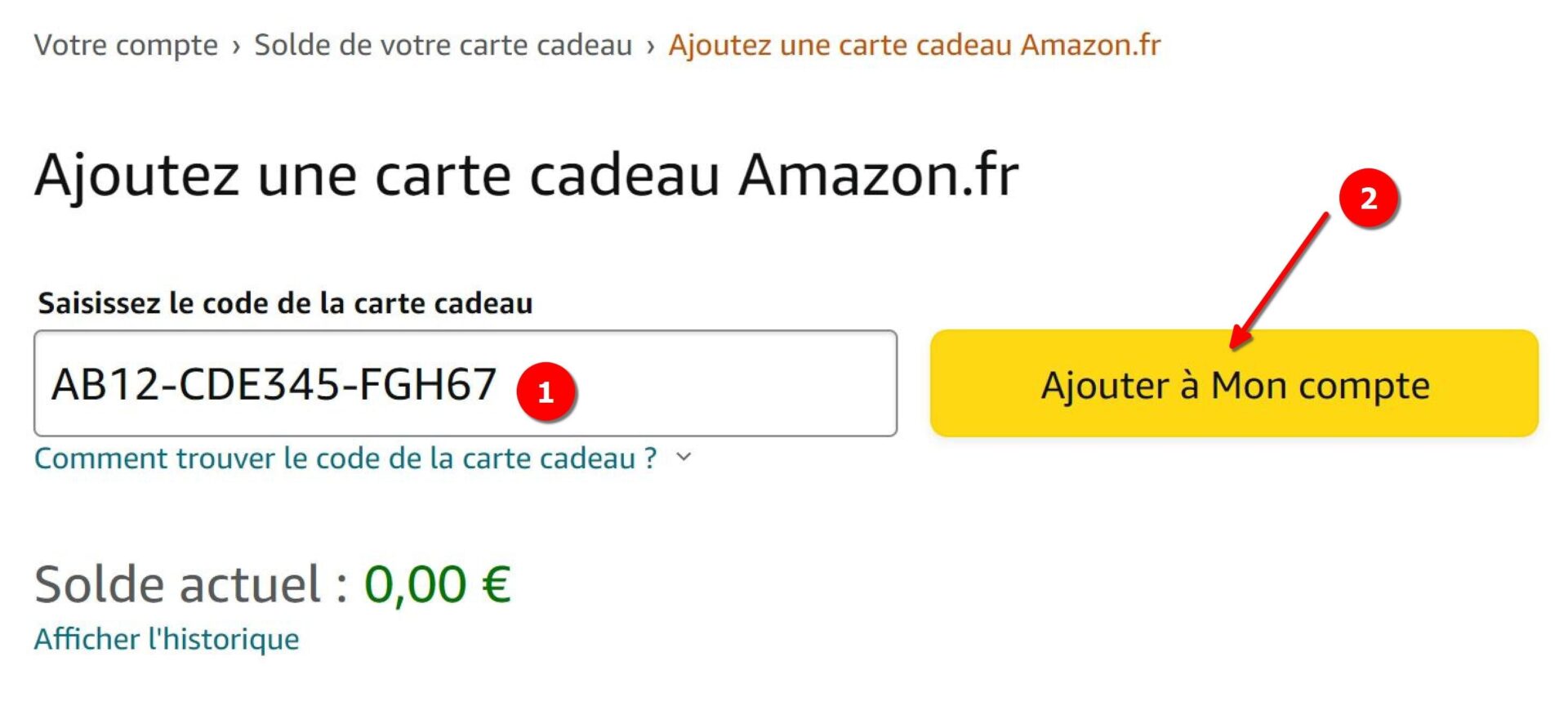Show the gift card balance history

coord(165,640)
